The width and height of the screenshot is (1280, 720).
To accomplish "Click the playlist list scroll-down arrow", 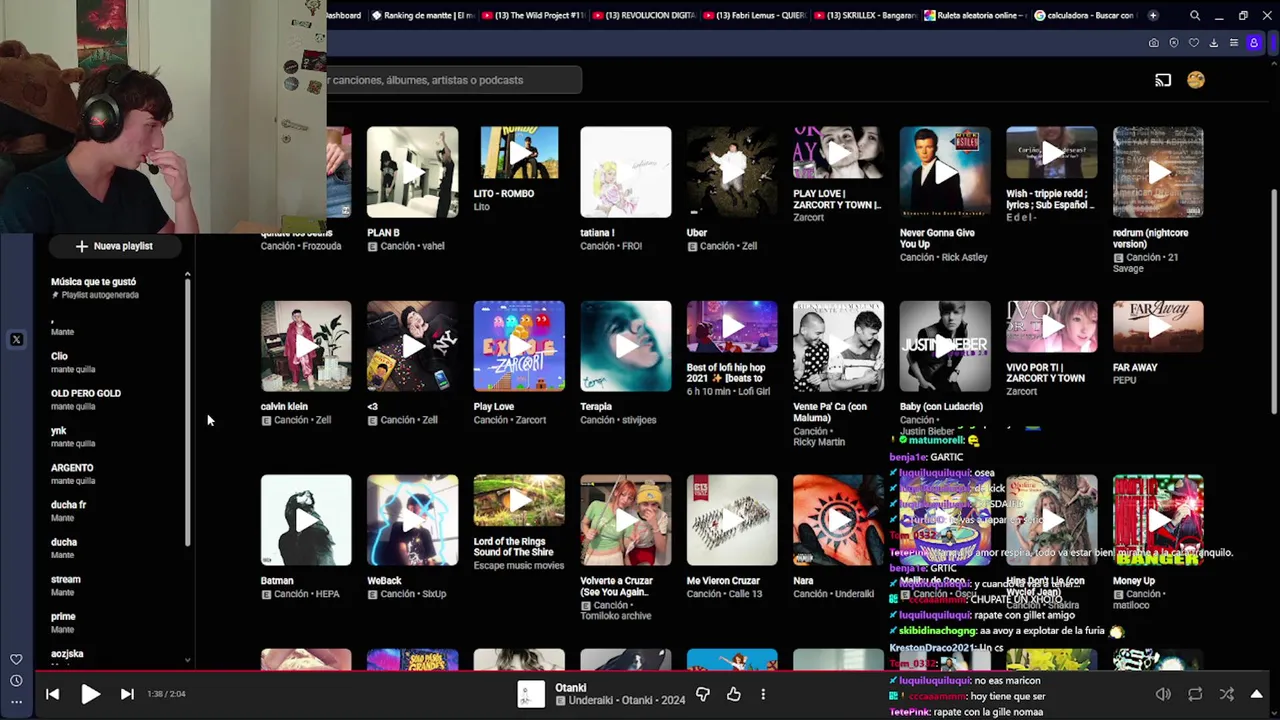I will [187, 660].
